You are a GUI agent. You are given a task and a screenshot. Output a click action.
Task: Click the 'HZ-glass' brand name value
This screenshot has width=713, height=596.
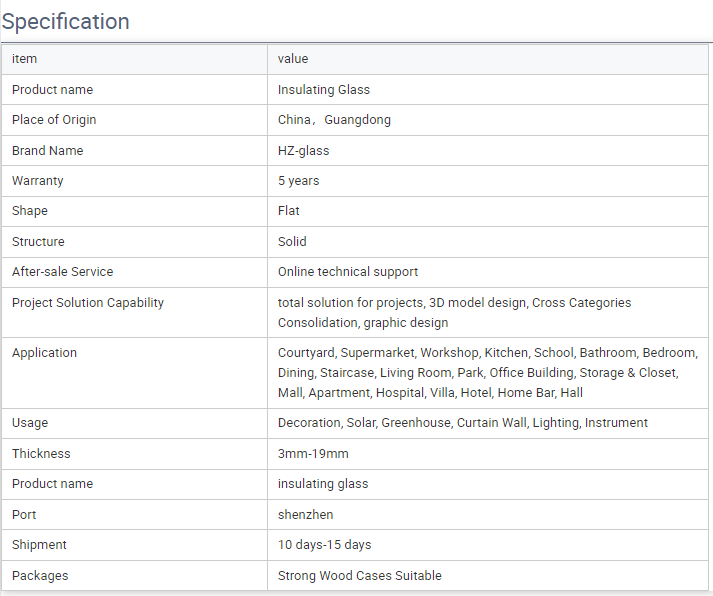click(x=303, y=150)
